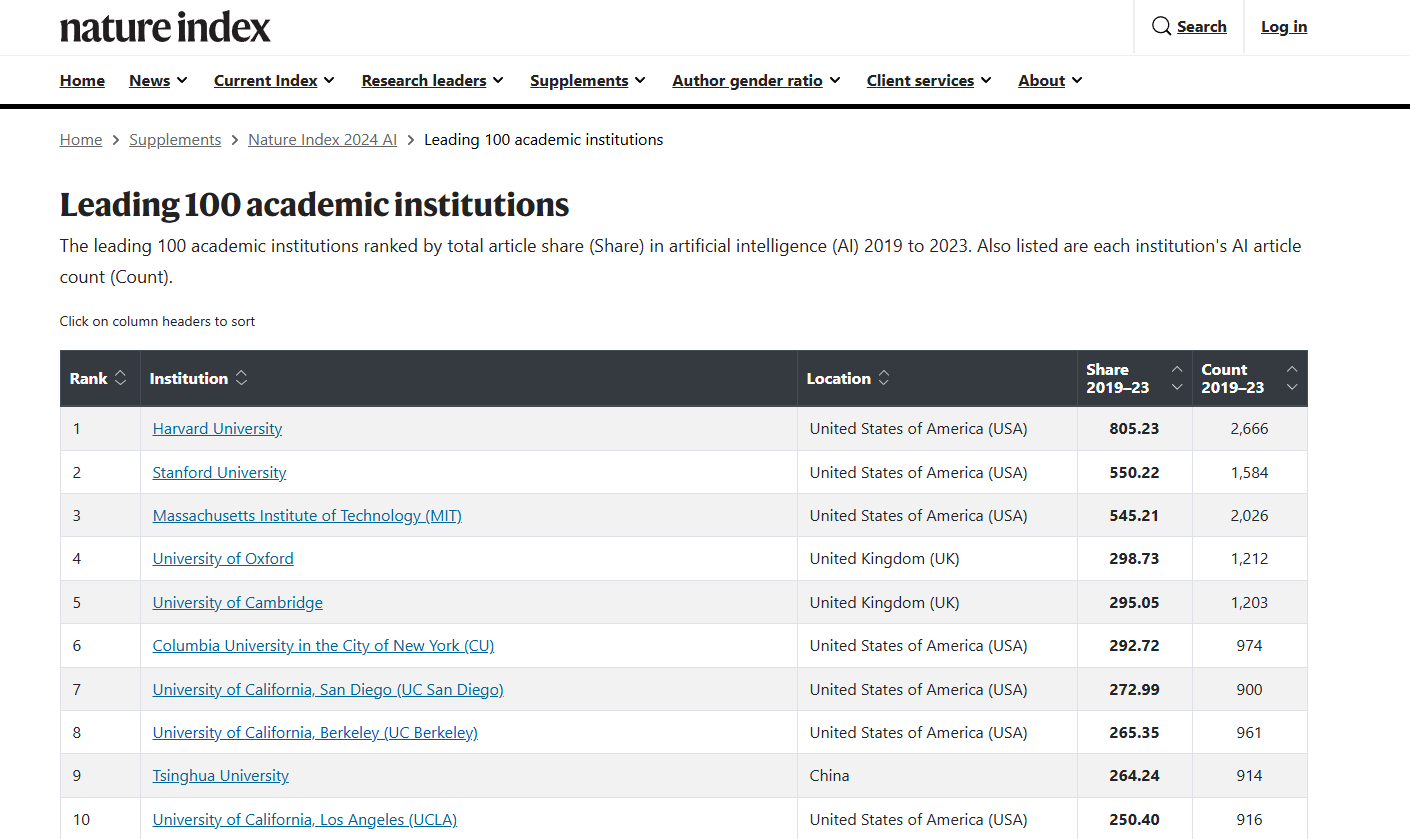Sort by Count 2019–23 arrows

point(1292,378)
